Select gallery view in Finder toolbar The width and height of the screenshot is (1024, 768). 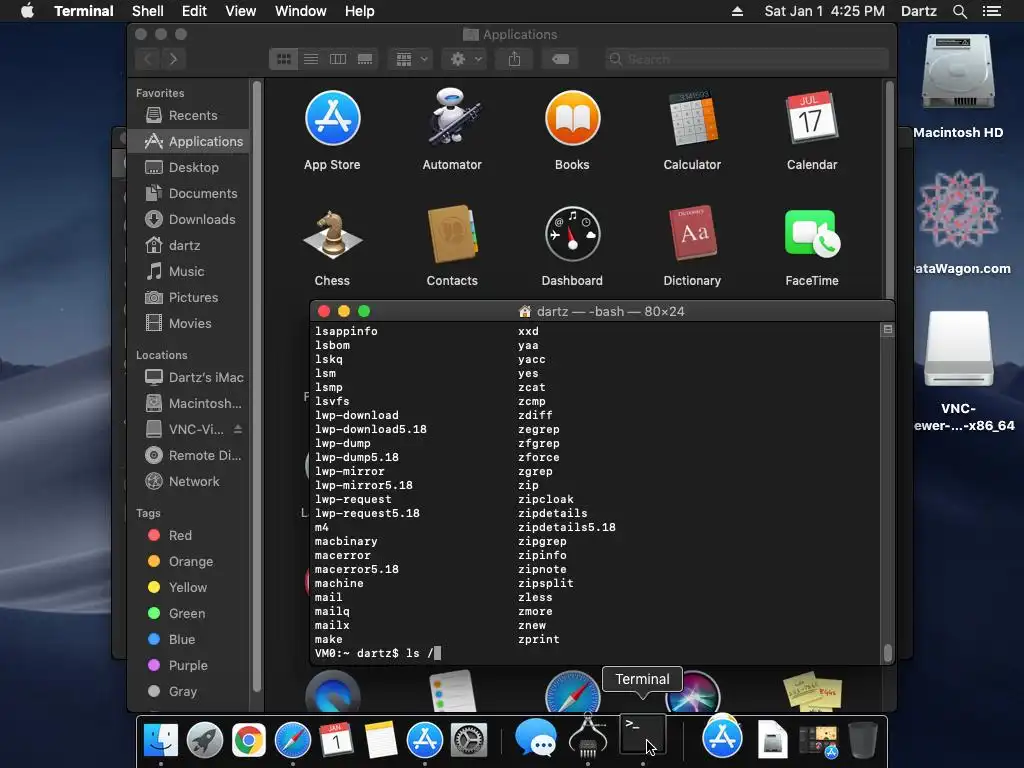[365, 59]
